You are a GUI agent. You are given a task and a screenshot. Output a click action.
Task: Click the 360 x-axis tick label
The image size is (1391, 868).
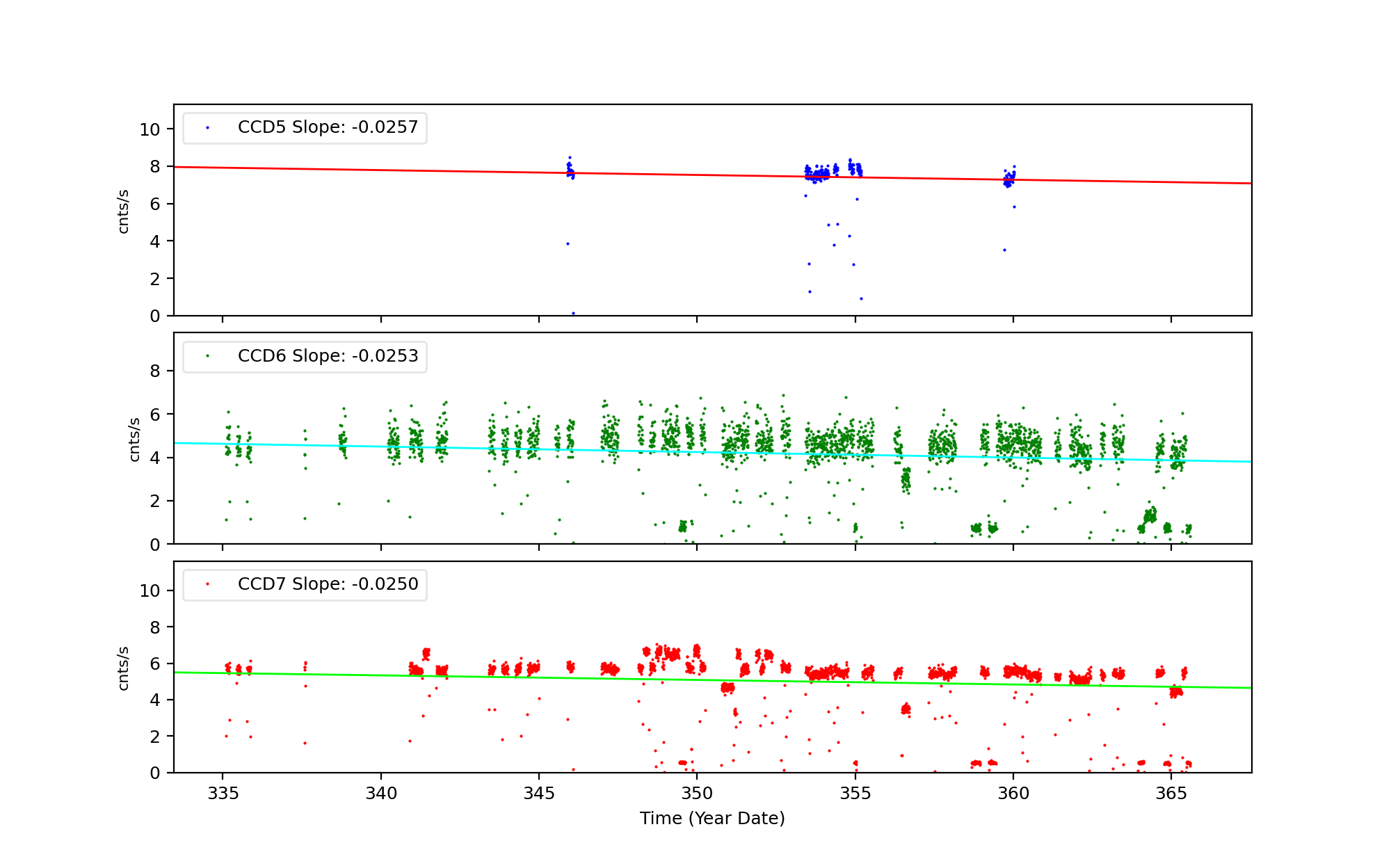[1013, 794]
